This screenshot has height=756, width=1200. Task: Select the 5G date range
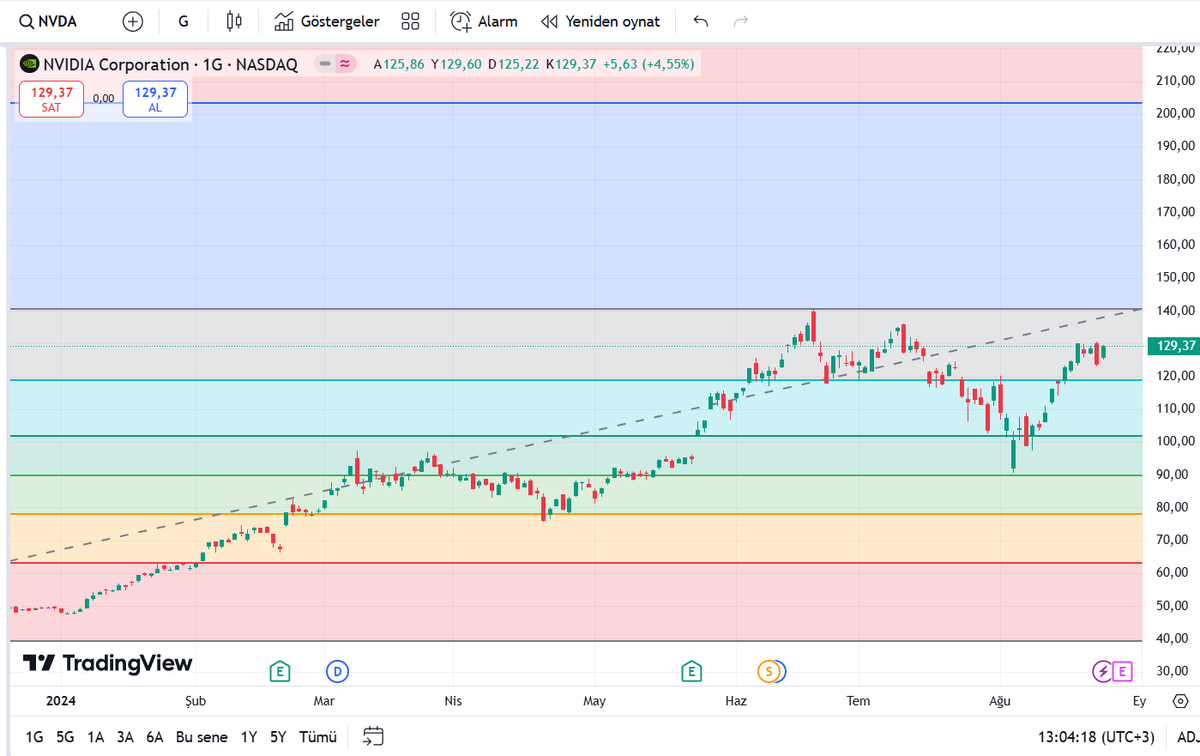tap(65, 737)
